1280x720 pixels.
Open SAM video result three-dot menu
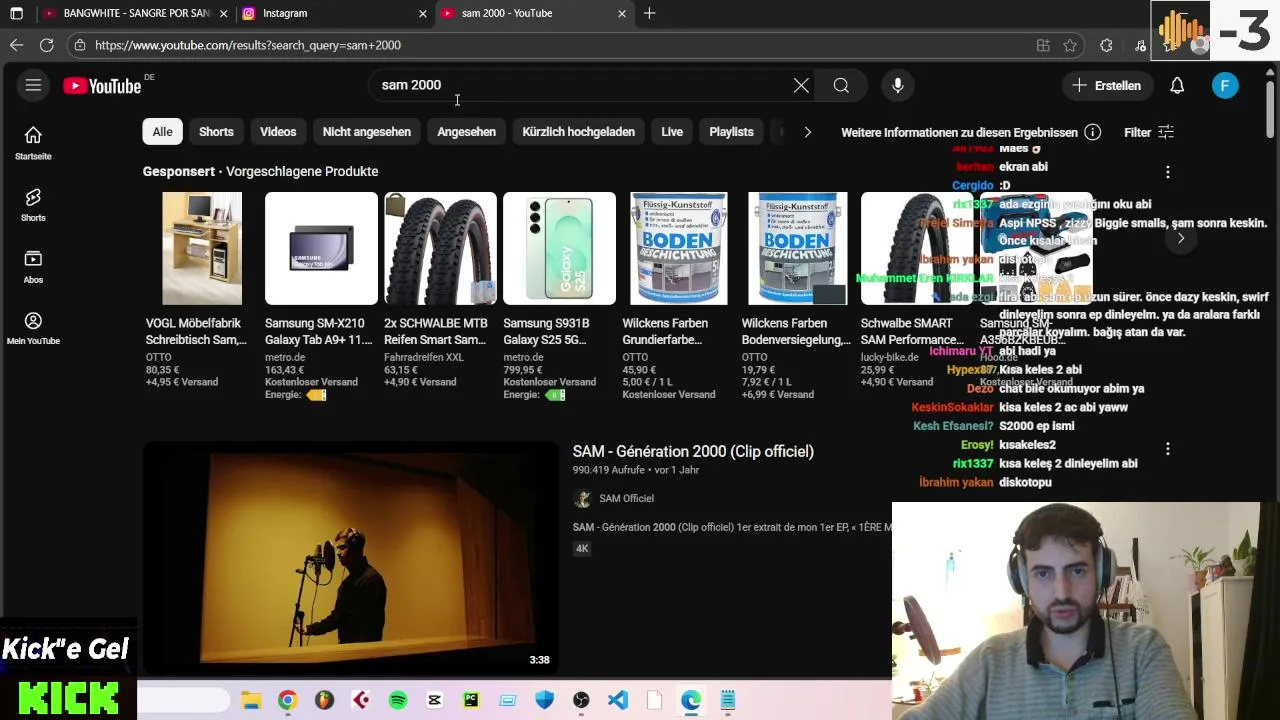tap(1167, 450)
